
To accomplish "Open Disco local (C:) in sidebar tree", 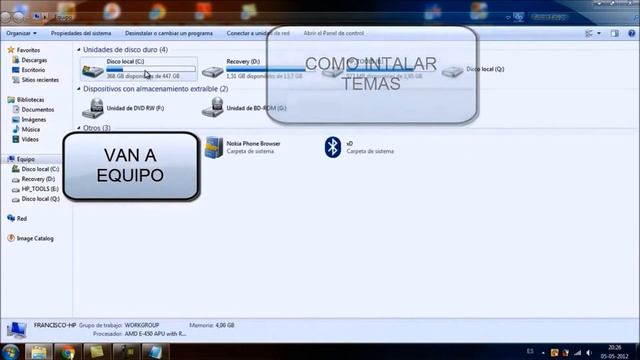I will 40,169.
